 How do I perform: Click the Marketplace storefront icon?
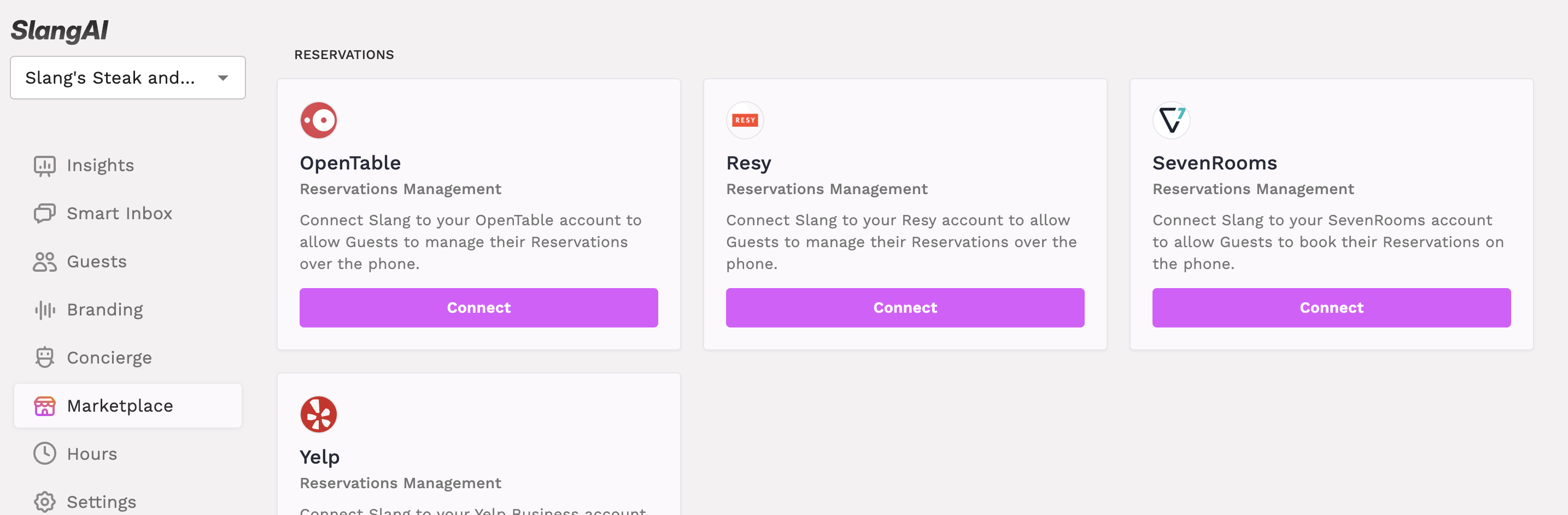click(44, 406)
